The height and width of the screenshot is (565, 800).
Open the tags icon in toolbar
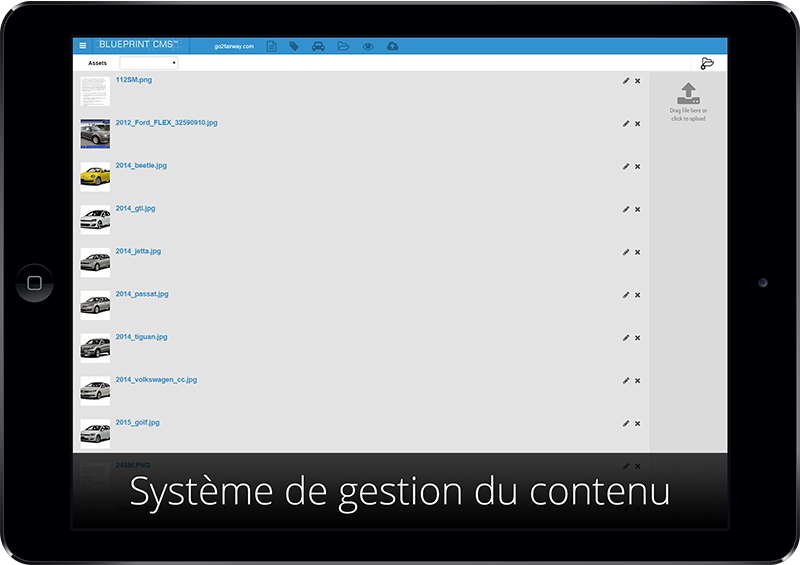[x=294, y=46]
